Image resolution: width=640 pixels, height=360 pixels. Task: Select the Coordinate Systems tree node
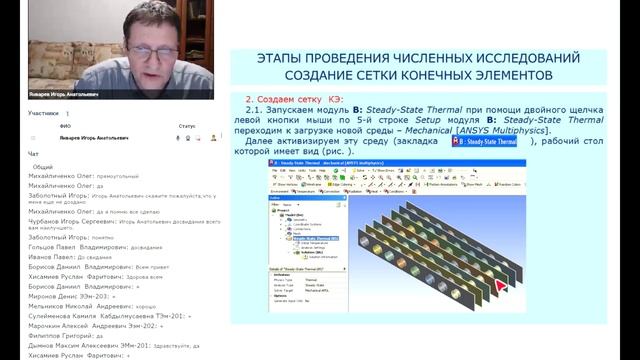point(304,224)
